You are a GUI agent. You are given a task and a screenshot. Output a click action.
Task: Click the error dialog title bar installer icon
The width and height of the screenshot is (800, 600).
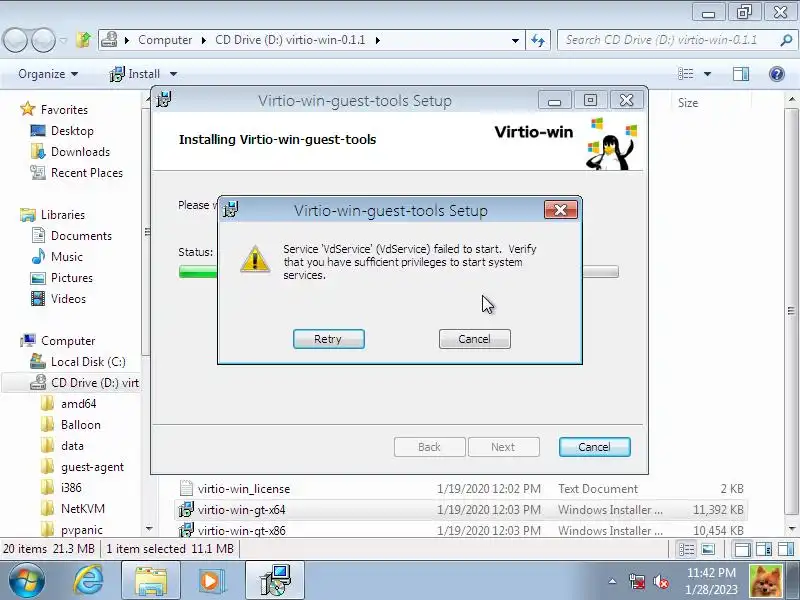(x=231, y=209)
